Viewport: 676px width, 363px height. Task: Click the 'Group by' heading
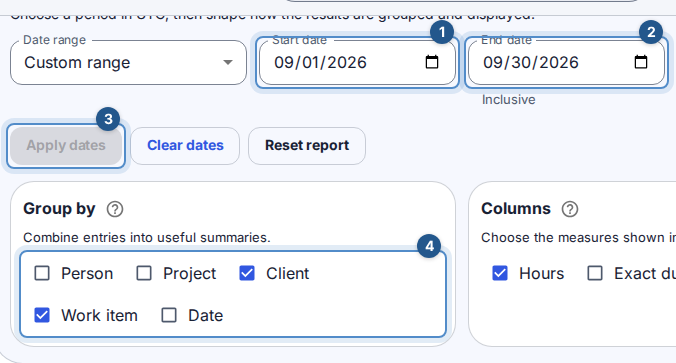click(59, 209)
